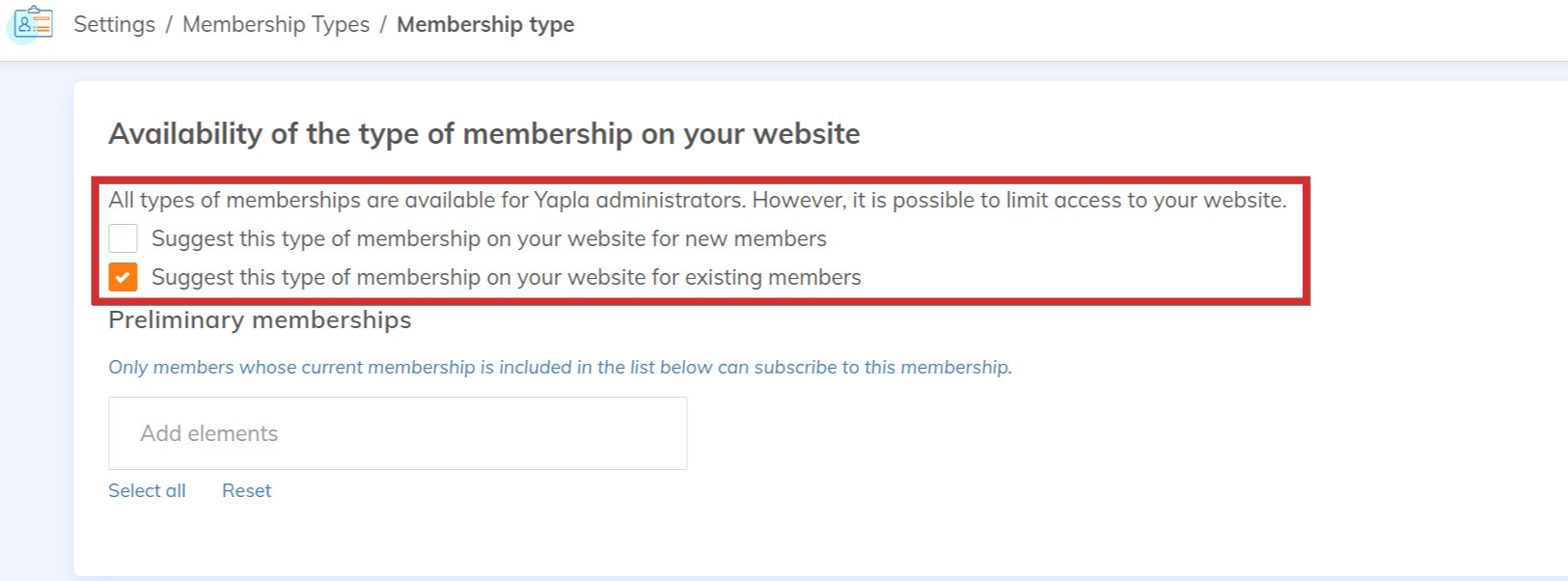The width and height of the screenshot is (1568, 581).
Task: Click 'for existing members' checkbox label text
Action: (506, 277)
